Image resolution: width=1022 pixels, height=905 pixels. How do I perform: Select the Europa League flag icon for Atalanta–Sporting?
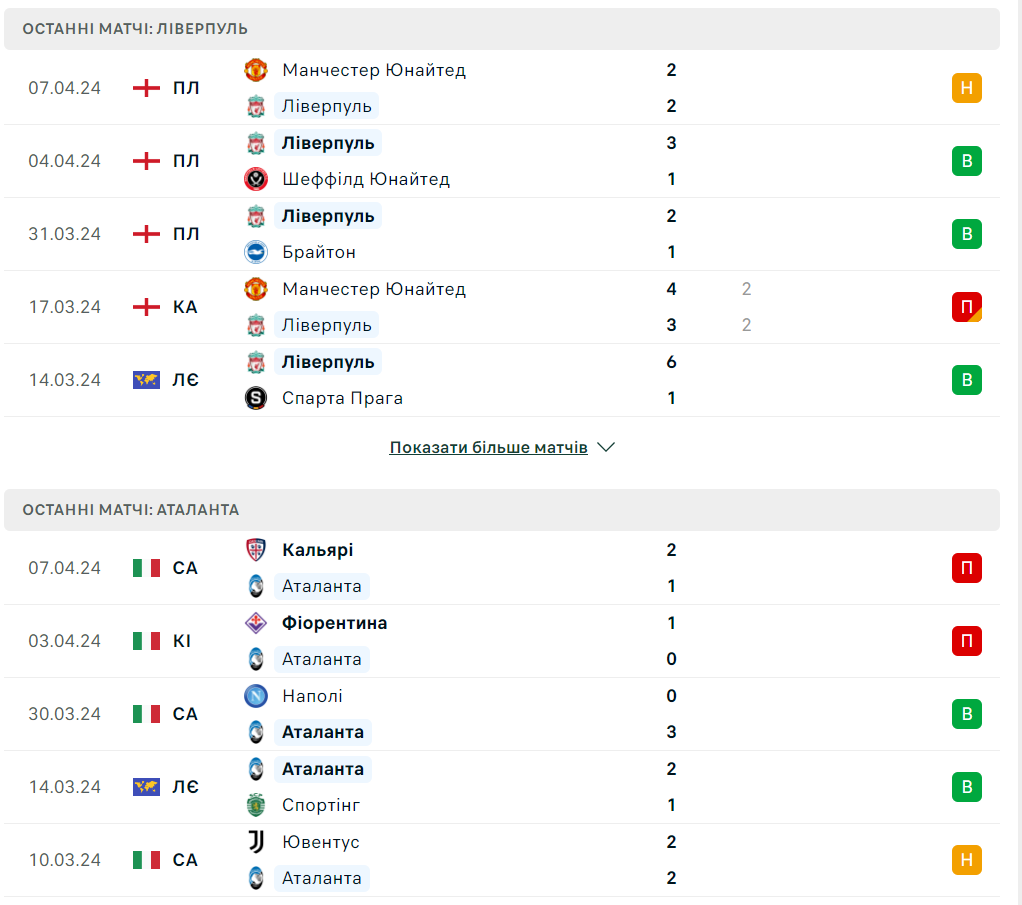pyautogui.click(x=146, y=787)
